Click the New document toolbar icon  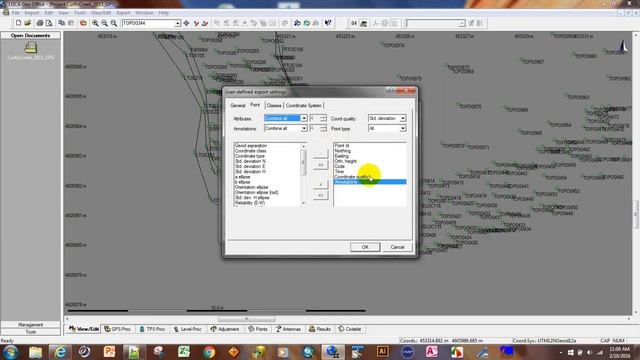click(x=18, y=23)
